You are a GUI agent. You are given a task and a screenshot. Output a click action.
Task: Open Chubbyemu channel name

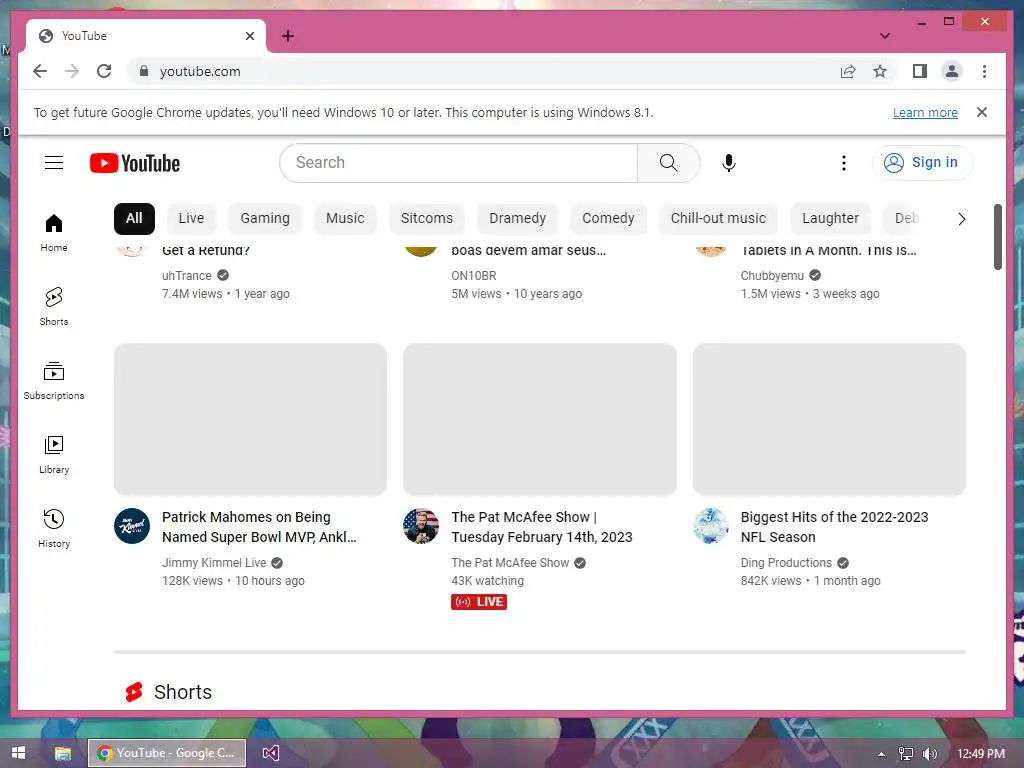772,276
